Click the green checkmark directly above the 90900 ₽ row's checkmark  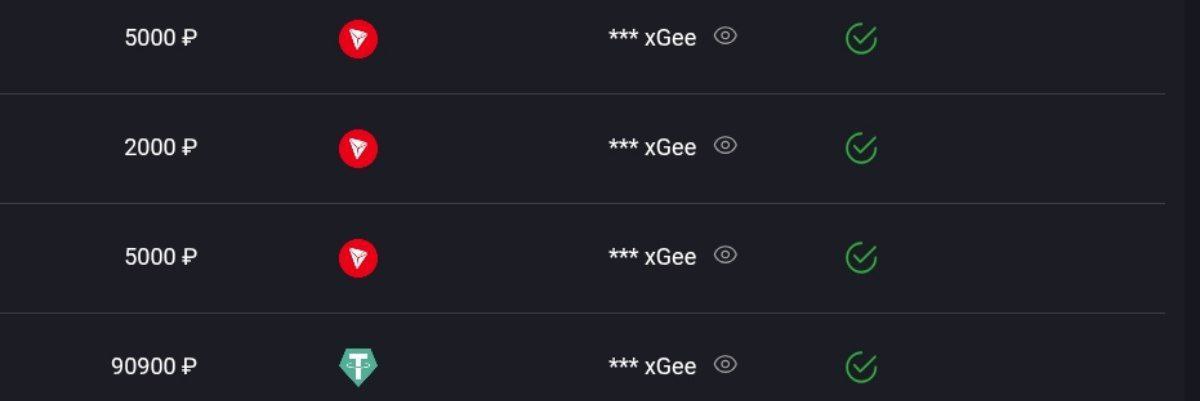(x=861, y=257)
